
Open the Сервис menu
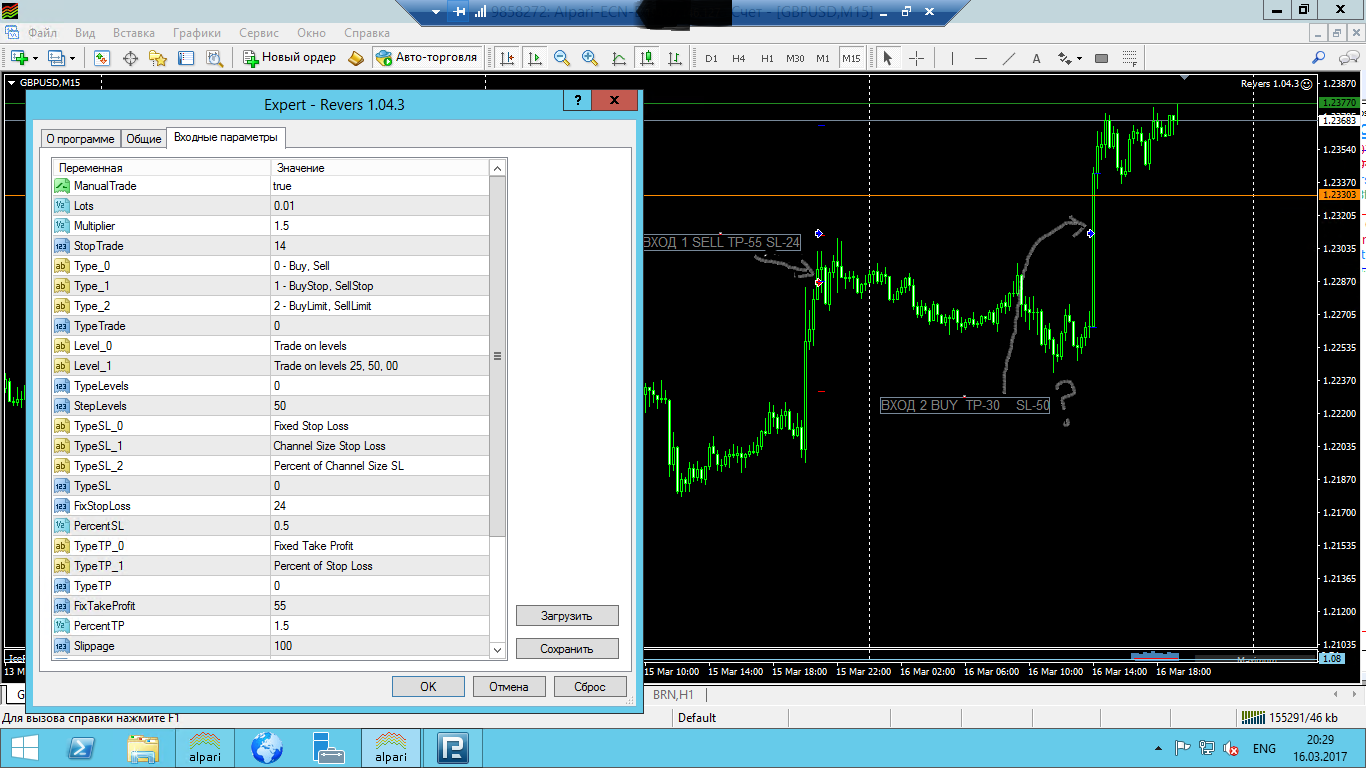[x=259, y=33]
